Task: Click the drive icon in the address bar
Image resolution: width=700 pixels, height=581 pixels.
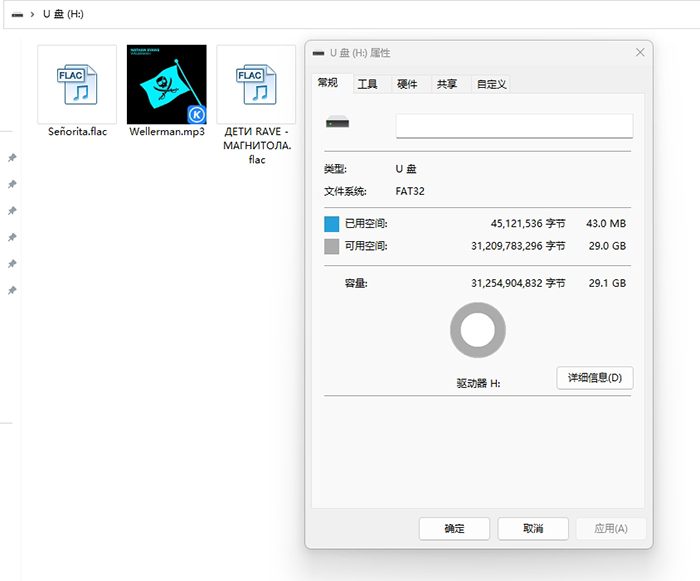Action: pyautogui.click(x=17, y=15)
